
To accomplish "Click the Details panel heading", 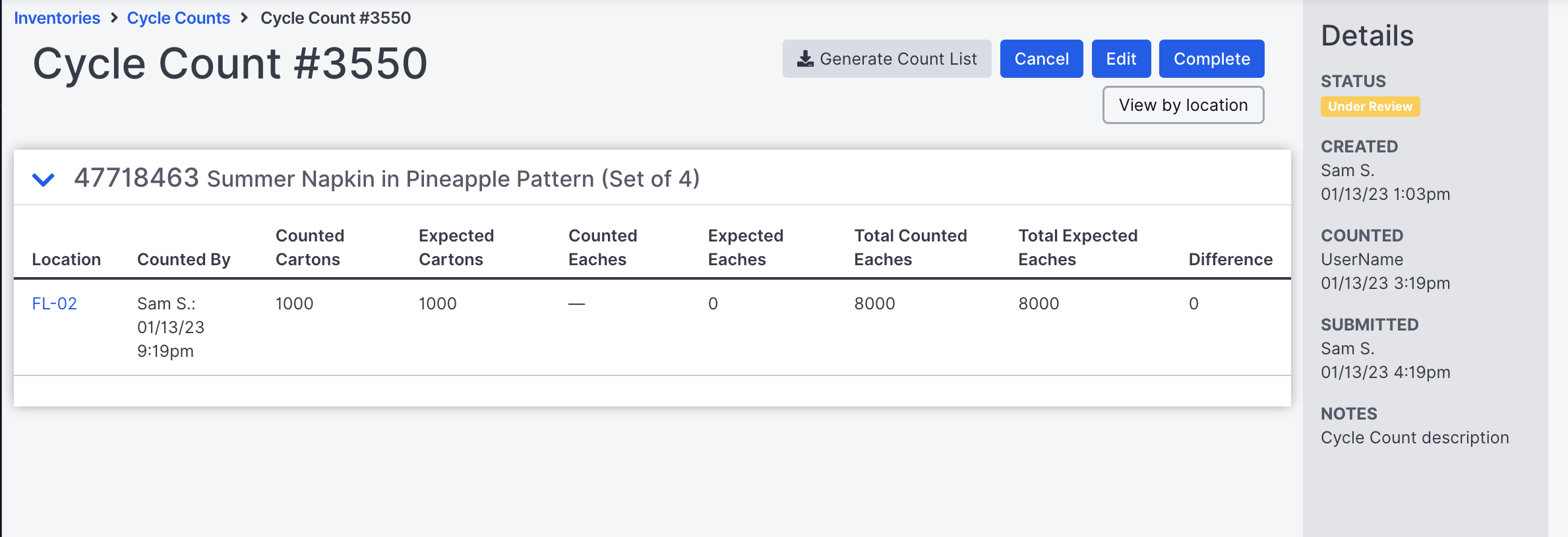I will [1367, 36].
